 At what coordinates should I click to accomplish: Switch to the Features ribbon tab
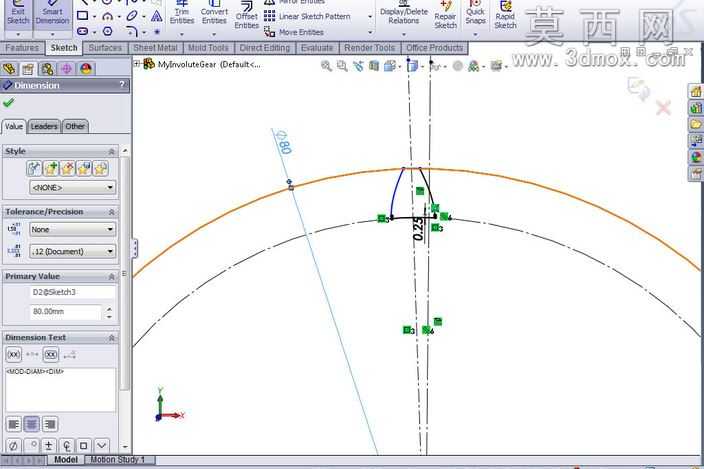click(22, 48)
